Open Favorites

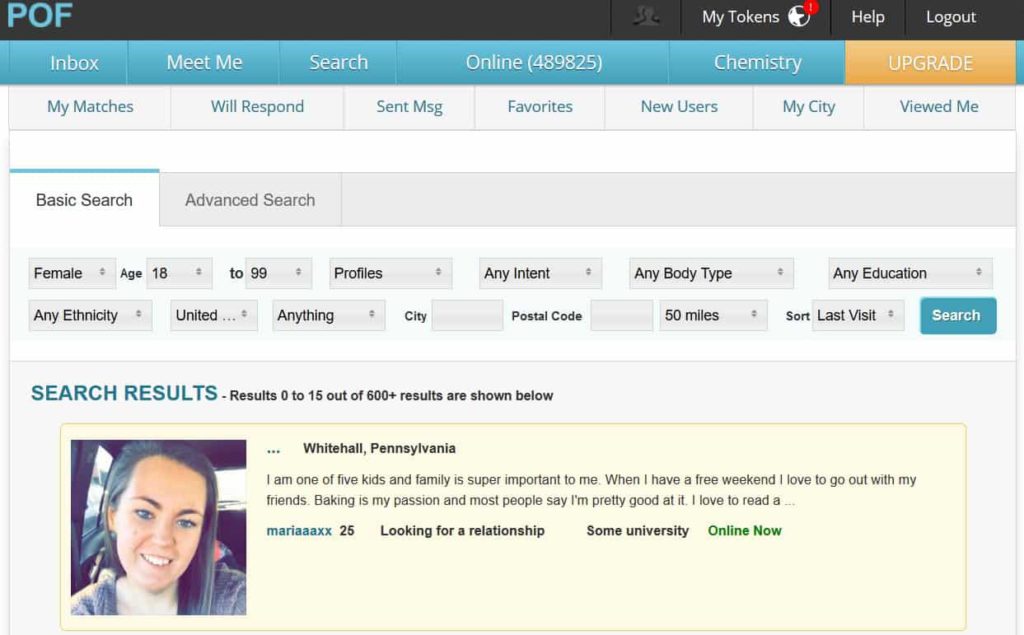pyautogui.click(x=540, y=106)
